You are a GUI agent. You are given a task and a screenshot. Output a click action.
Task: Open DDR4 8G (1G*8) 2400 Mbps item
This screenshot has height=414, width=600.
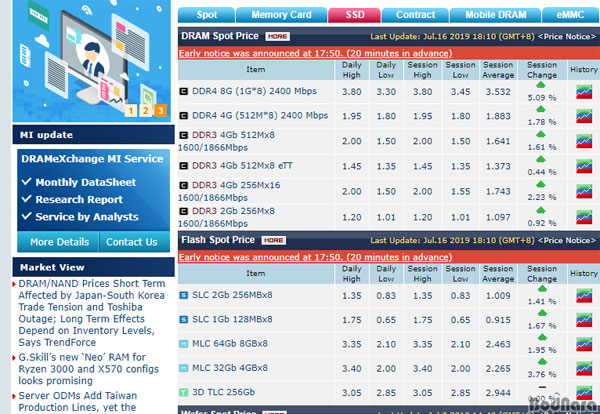tap(254, 91)
